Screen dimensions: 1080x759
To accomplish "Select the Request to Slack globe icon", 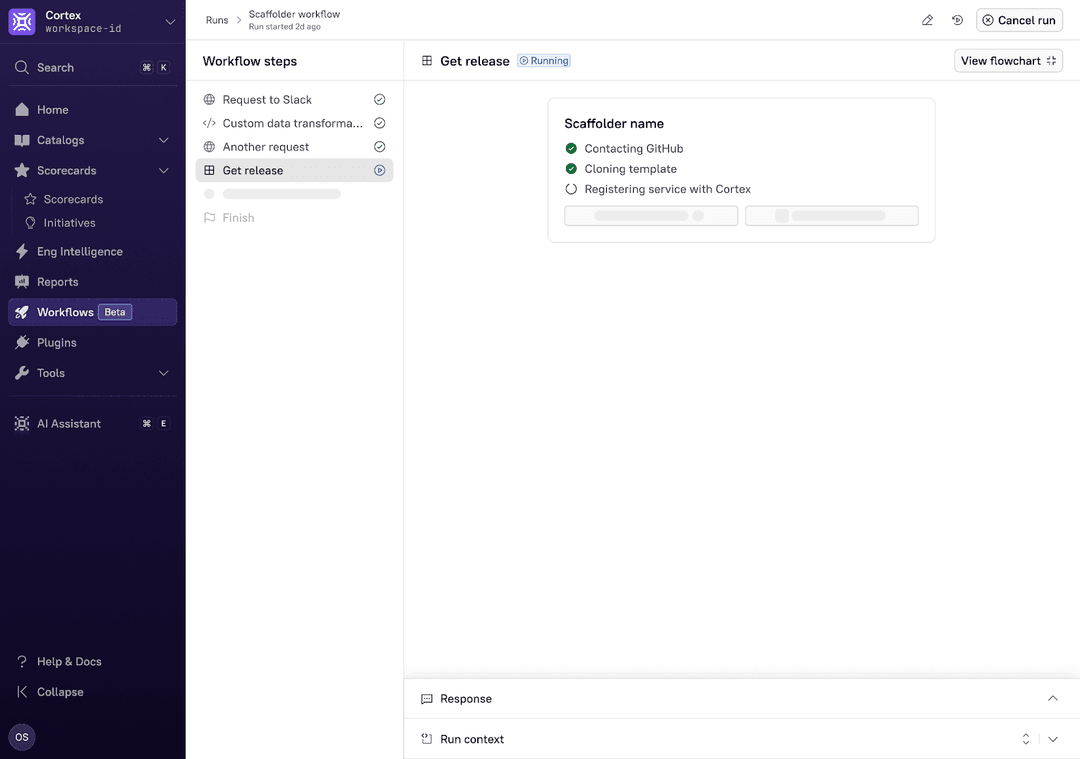I will [208, 99].
